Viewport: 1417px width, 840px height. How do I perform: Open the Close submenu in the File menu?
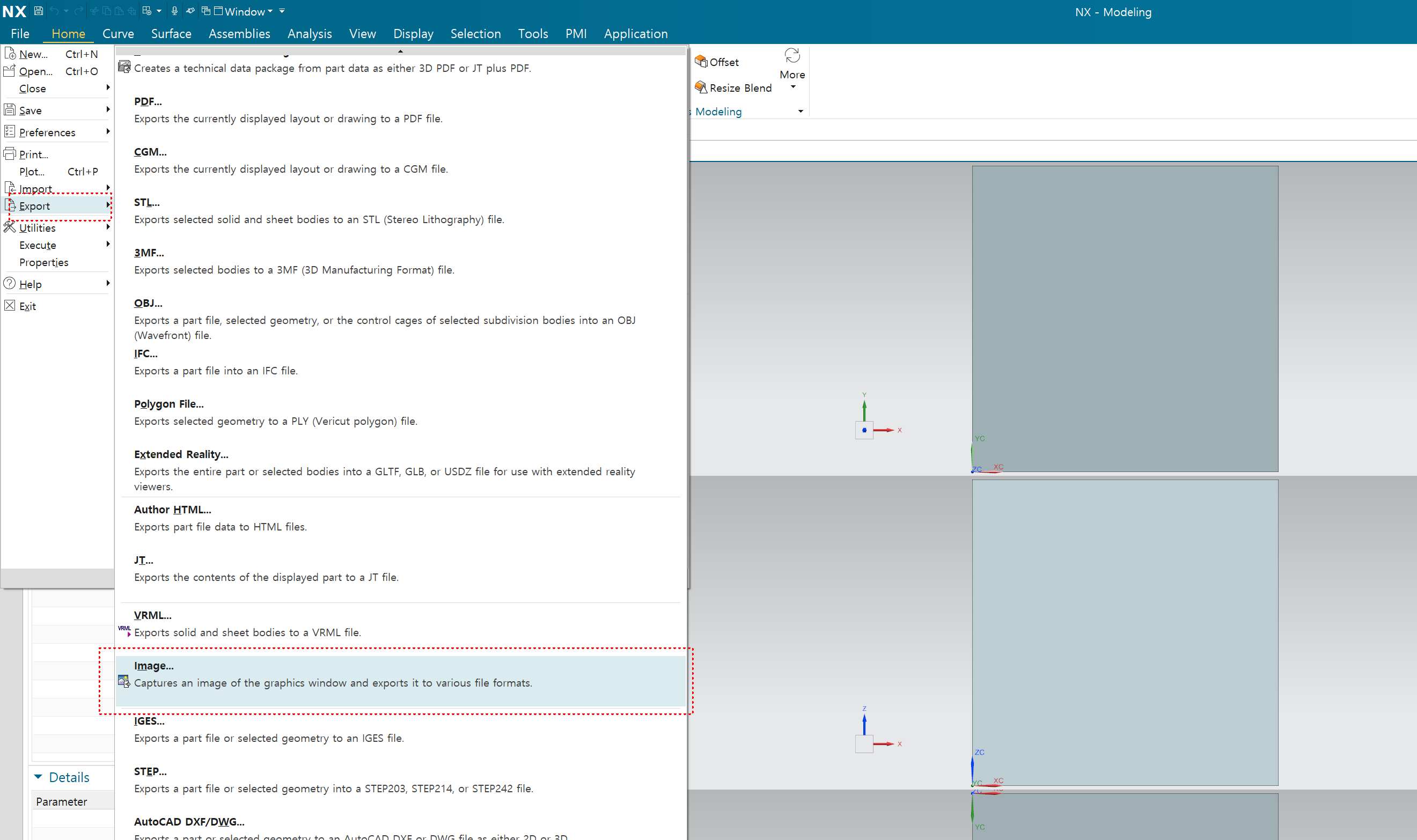click(x=57, y=89)
